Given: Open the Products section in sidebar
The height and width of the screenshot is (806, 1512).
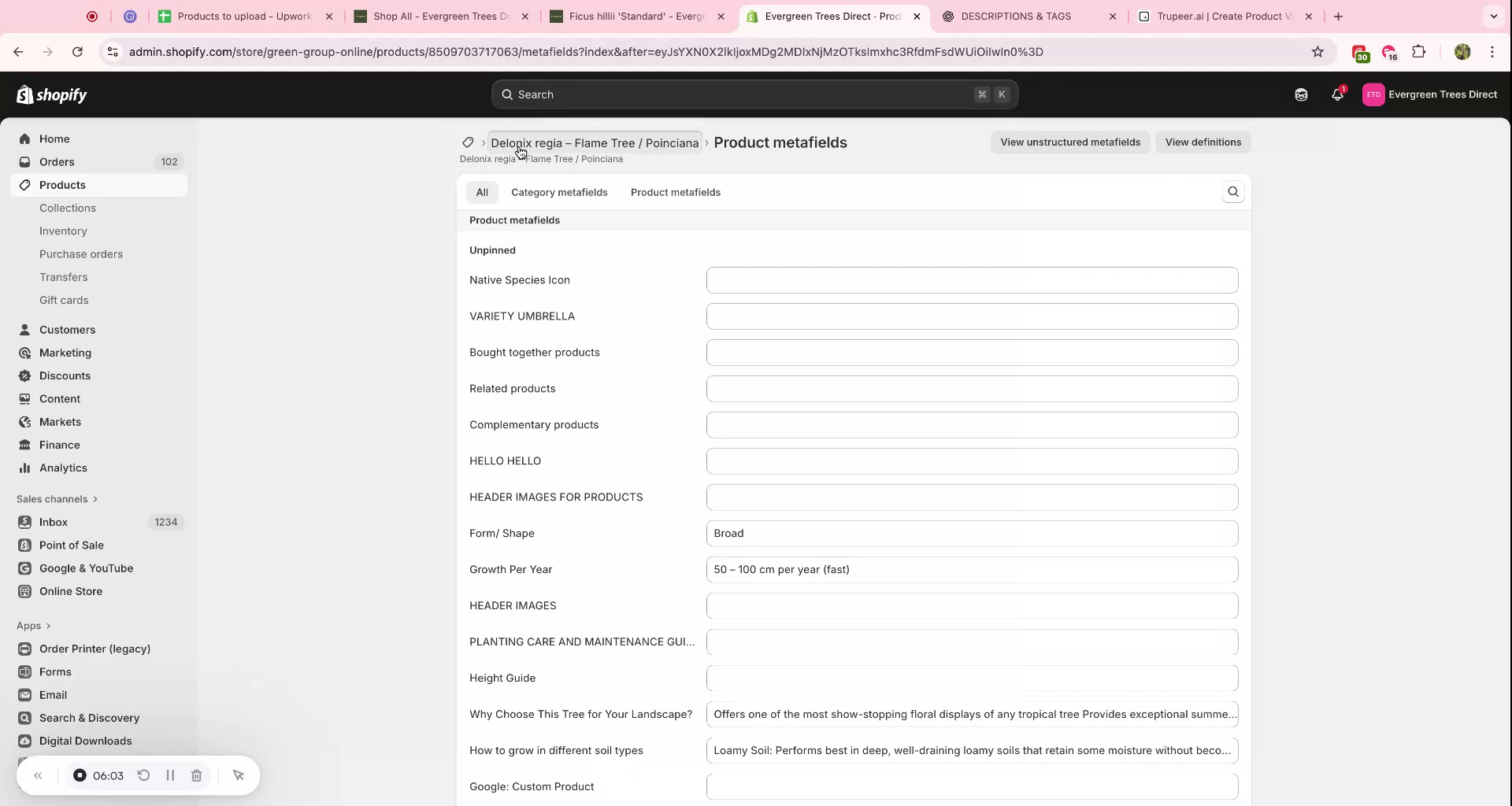Looking at the screenshot, I should tap(62, 184).
